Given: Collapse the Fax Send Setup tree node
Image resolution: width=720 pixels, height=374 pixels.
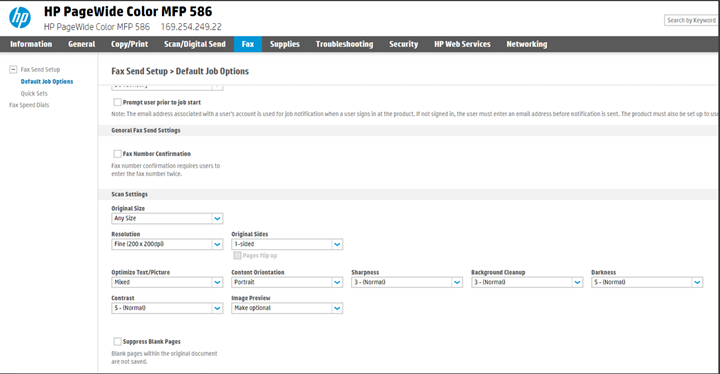Looking at the screenshot, I should coord(13,69).
